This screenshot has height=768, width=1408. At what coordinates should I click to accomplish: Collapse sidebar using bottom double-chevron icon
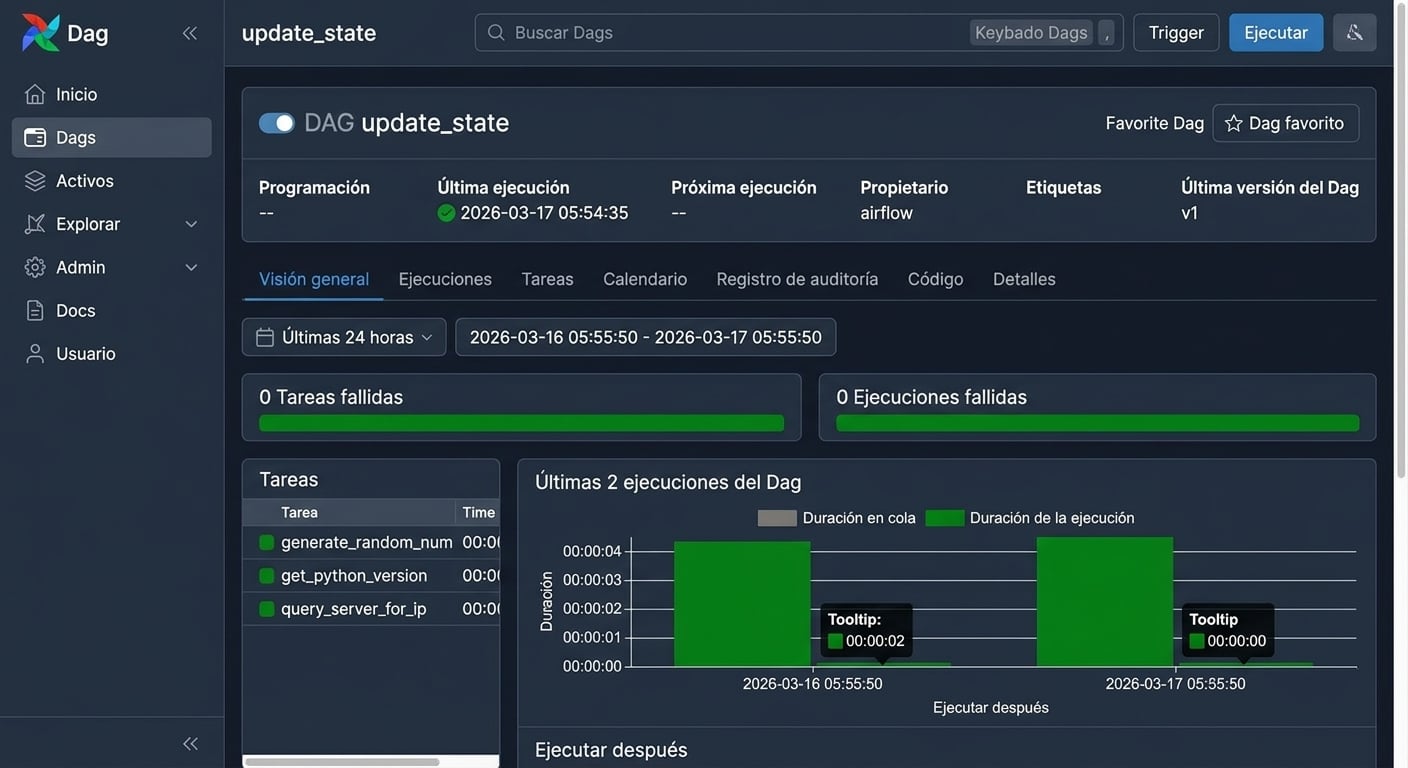pos(190,743)
